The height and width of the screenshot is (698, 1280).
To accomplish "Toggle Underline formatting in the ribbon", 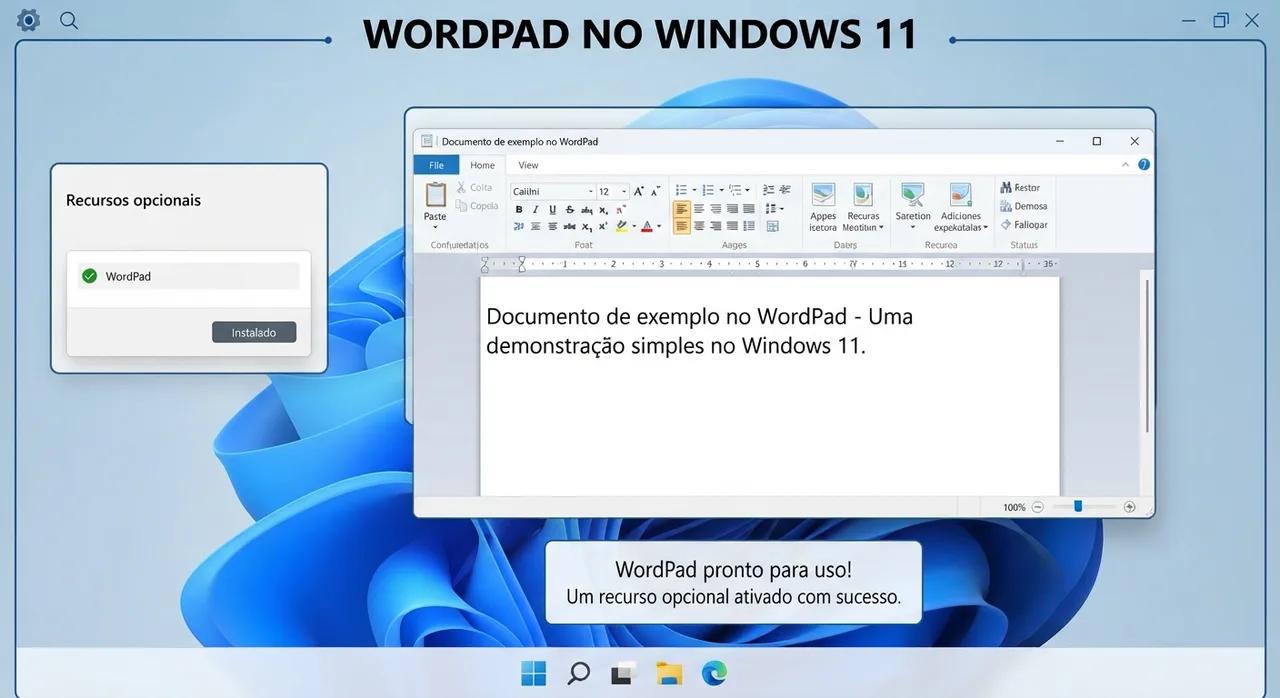I will 552,210.
